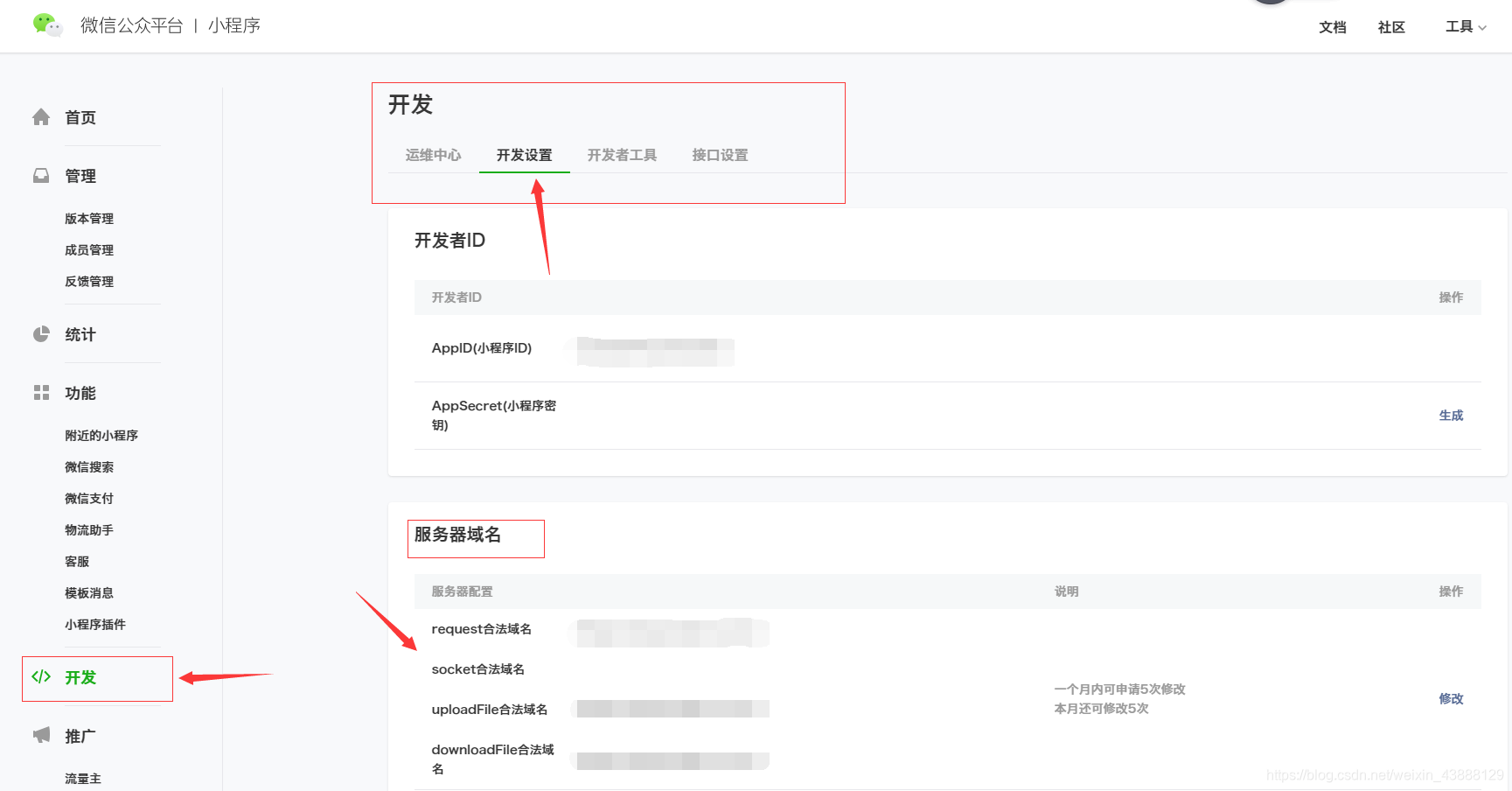Click the 统计 pie chart icon
The width and height of the screenshot is (1512, 791).
(41, 334)
